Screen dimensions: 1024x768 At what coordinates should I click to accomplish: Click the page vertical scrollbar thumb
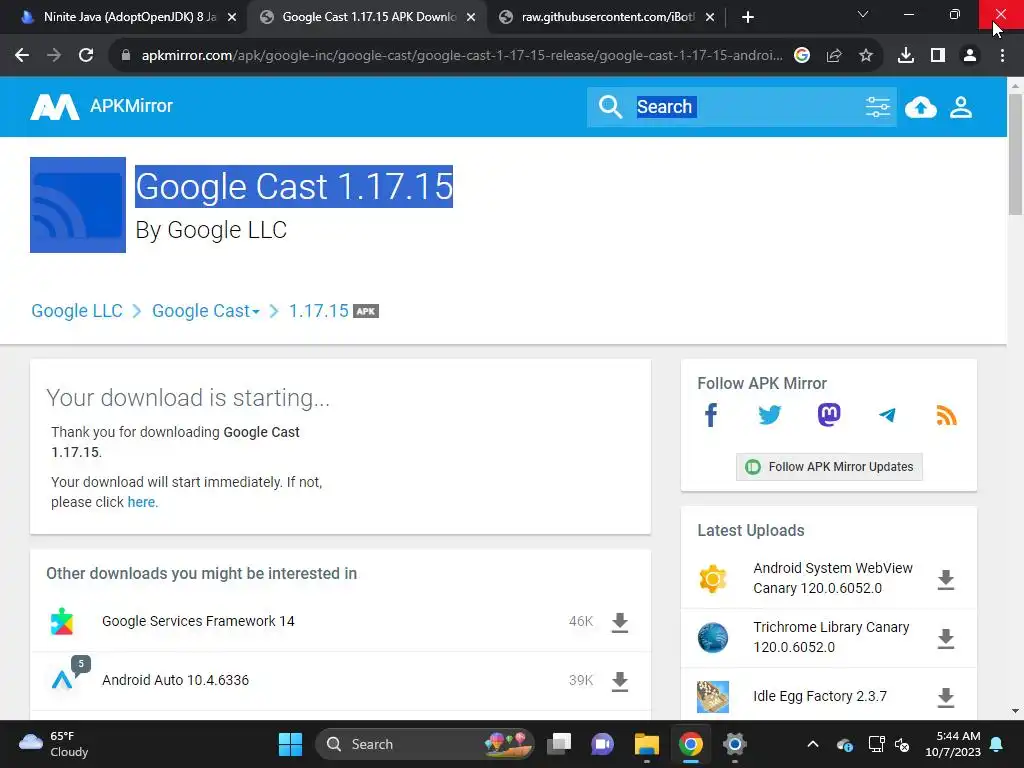coord(1015,153)
